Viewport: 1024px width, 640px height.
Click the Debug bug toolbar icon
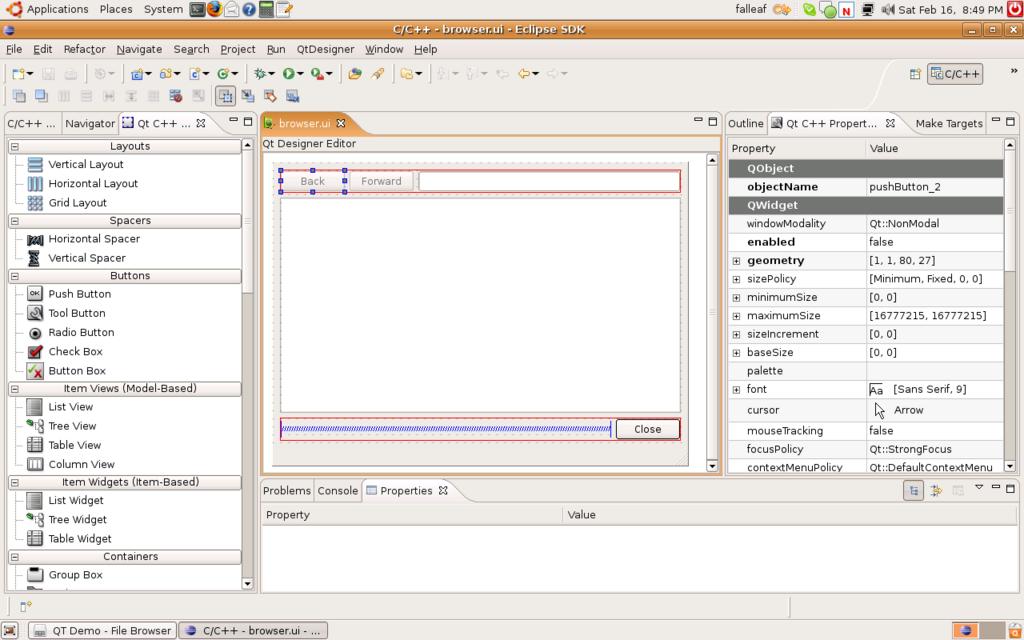tap(259, 73)
